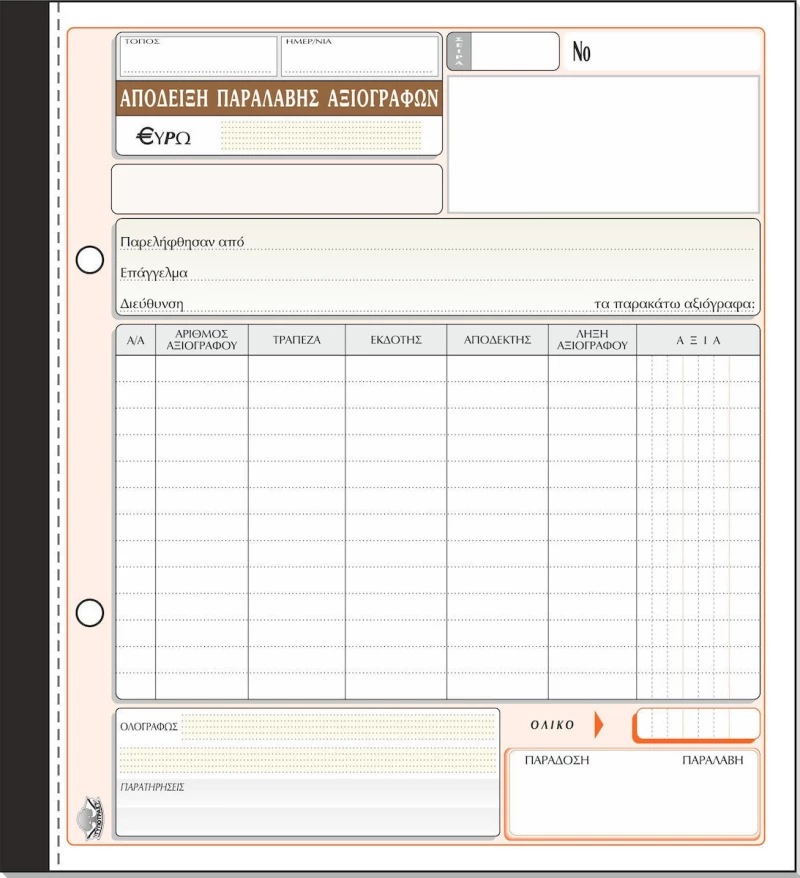Click the ΤΡΑΠΕΖΑ column header
The width and height of the screenshot is (800, 878).
tap(297, 340)
